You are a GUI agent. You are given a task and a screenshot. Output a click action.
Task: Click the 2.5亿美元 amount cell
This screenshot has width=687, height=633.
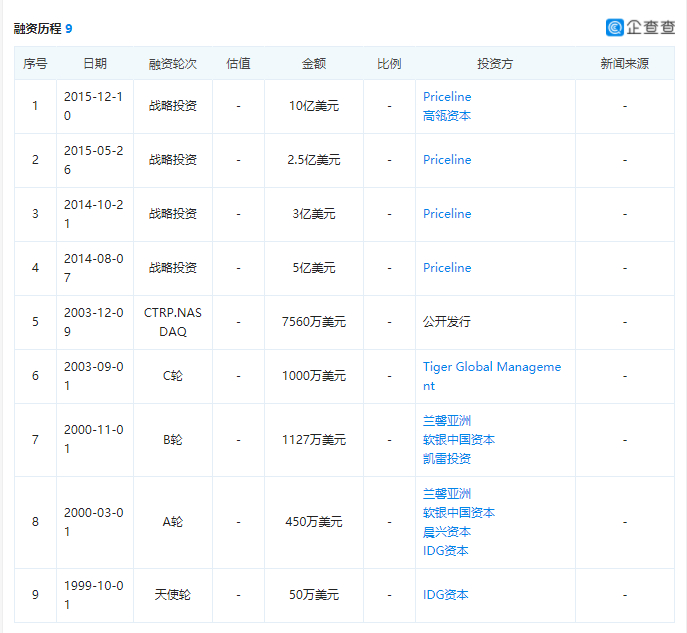(x=314, y=160)
